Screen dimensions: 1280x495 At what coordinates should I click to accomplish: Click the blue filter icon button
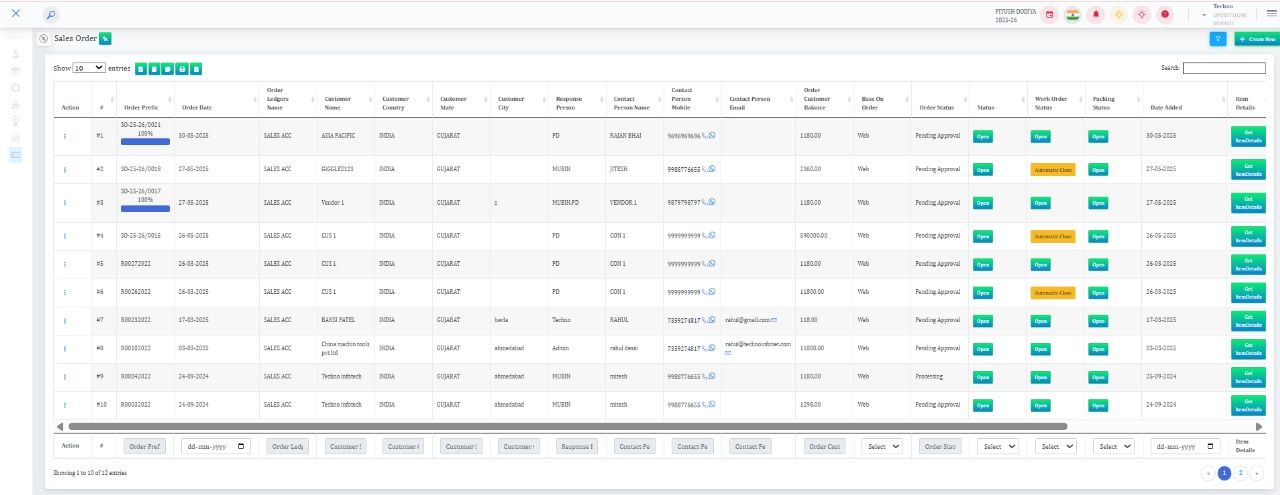(x=1218, y=39)
